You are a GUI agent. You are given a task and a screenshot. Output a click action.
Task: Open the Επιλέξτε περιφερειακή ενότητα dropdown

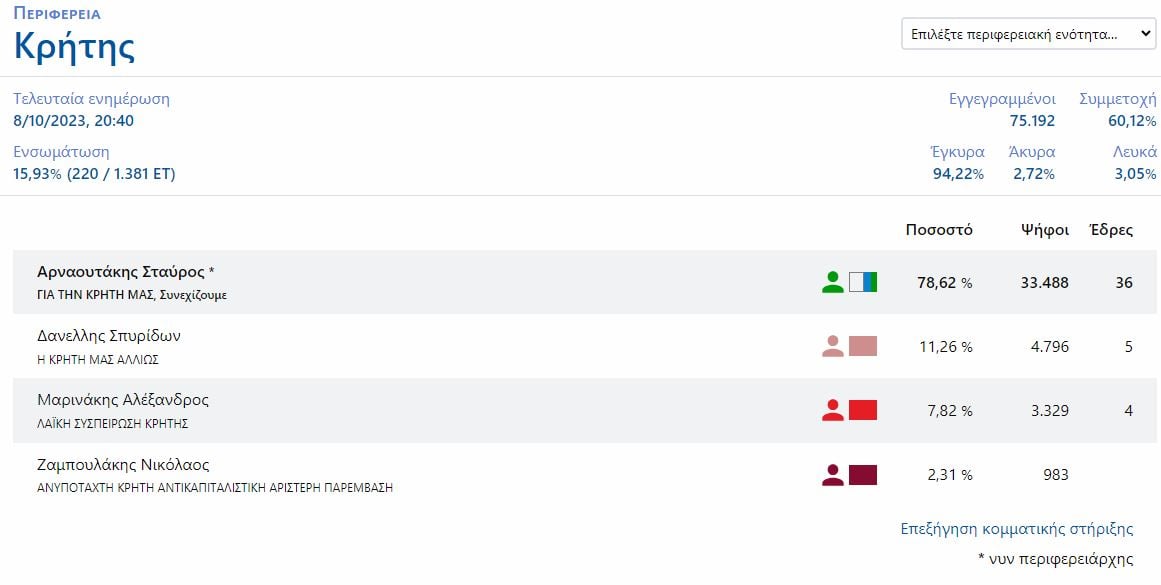(x=1028, y=34)
